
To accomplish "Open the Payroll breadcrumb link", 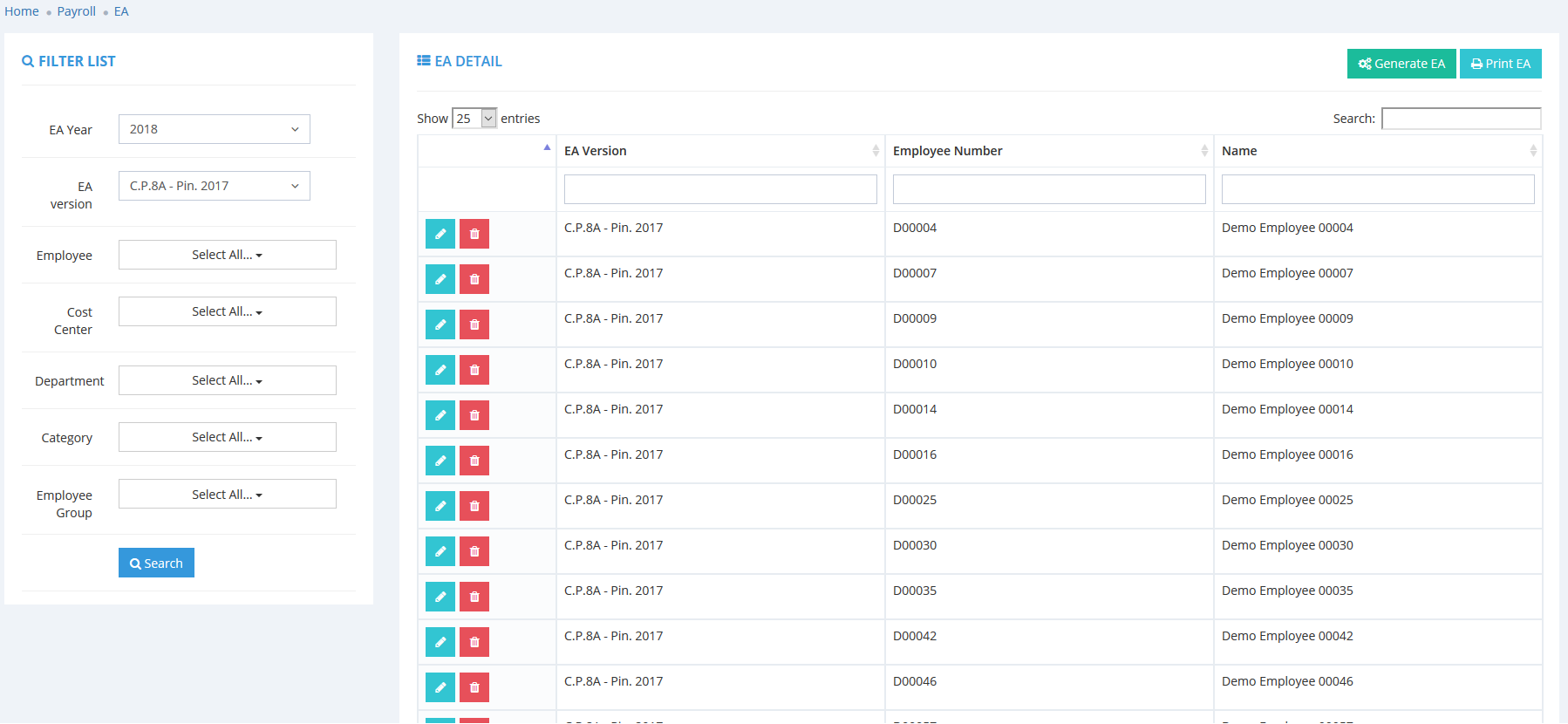I will pos(77,11).
